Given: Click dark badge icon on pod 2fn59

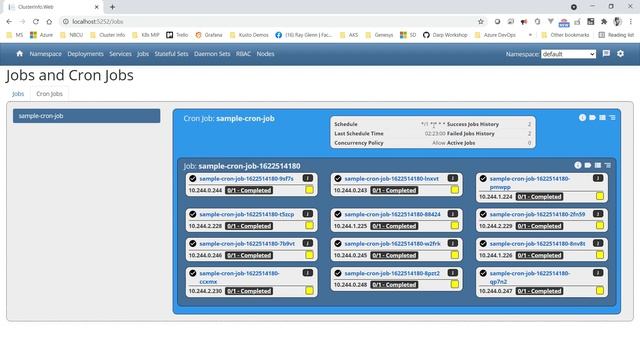Looking at the screenshot, I should pyautogui.click(x=598, y=214).
